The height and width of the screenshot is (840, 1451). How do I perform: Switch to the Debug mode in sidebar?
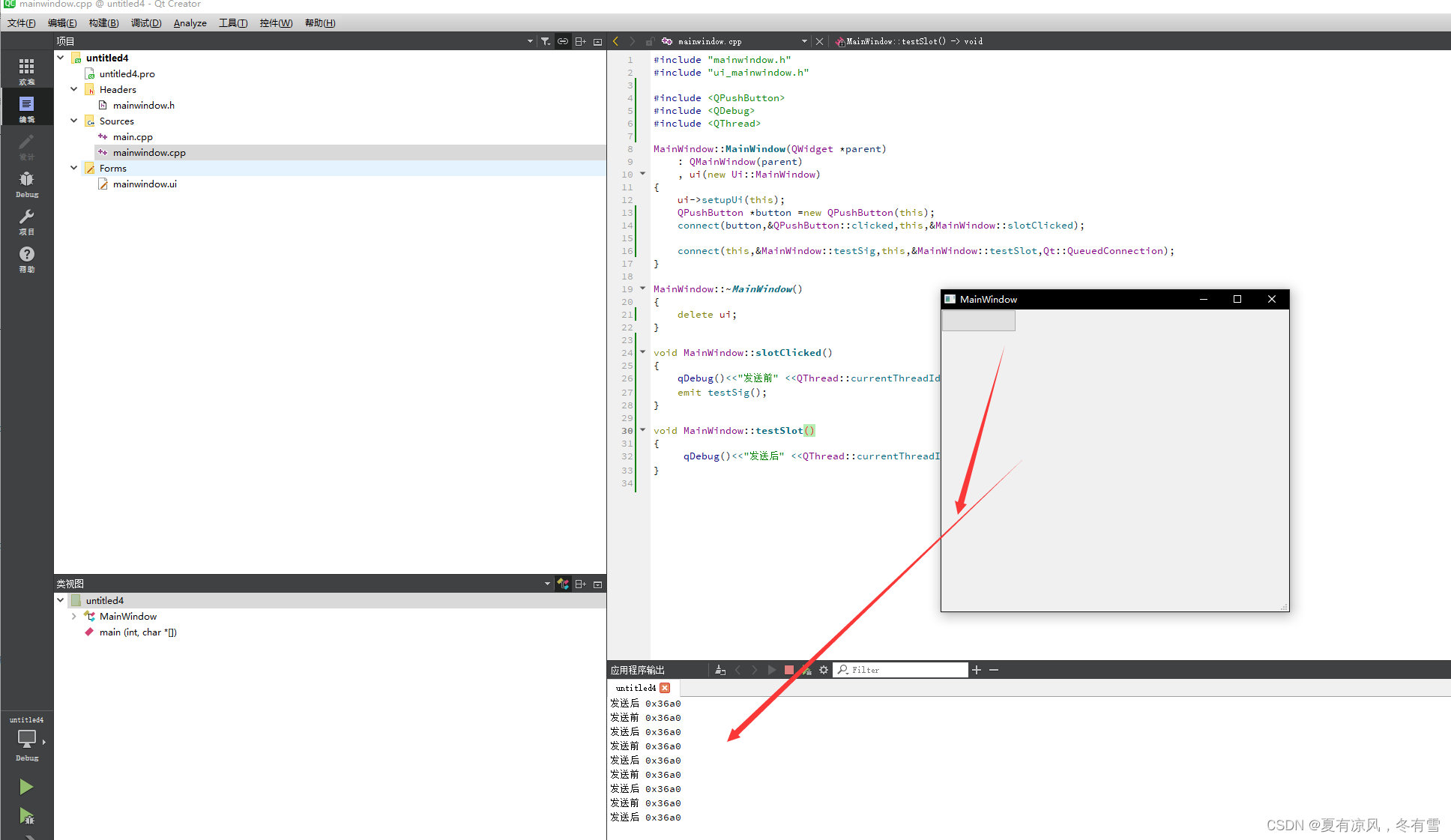[26, 184]
